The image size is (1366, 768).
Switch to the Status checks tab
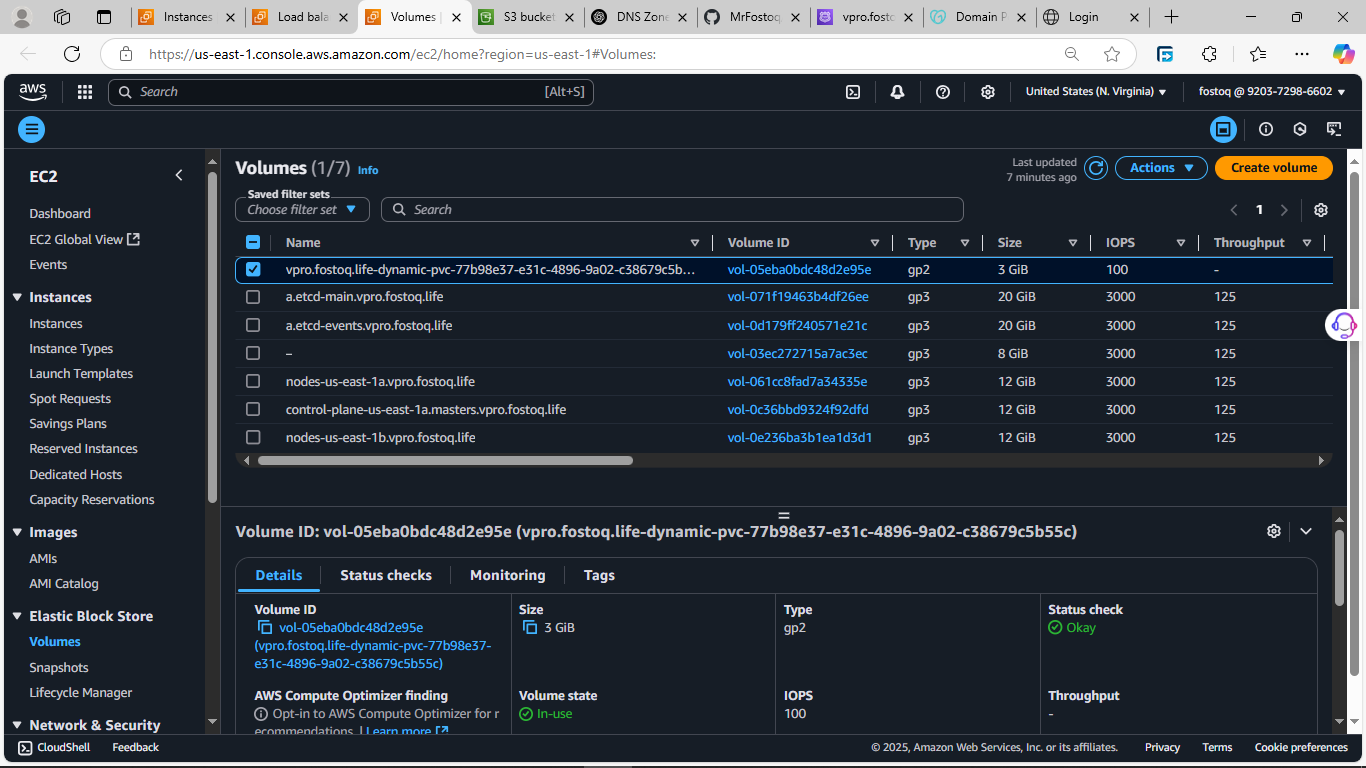(386, 575)
